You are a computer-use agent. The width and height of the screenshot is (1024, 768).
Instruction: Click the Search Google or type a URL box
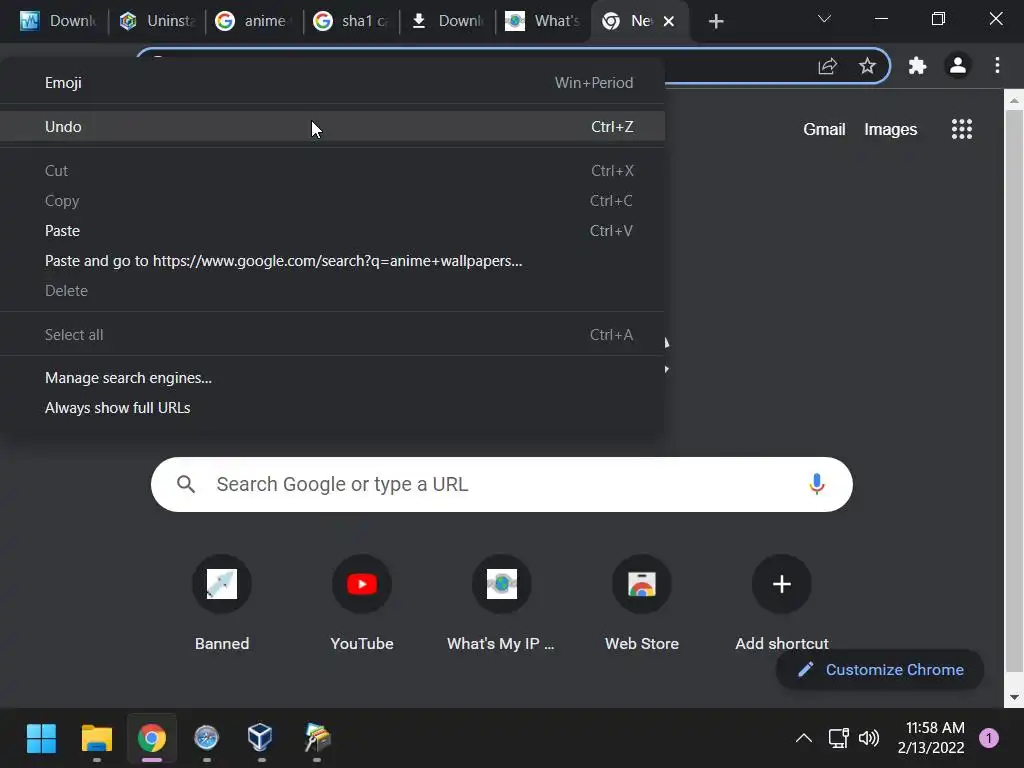click(502, 485)
